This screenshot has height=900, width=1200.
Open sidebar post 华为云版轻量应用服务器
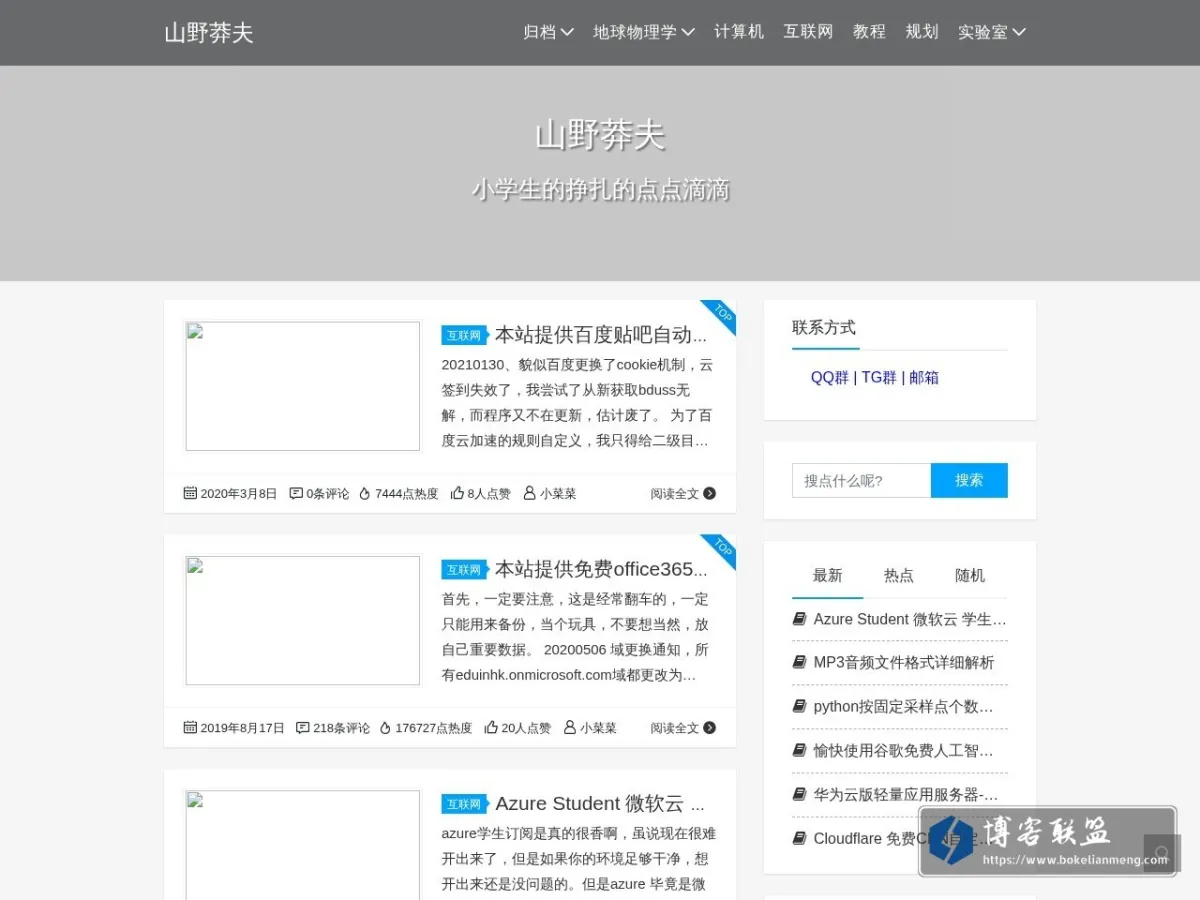pos(906,794)
